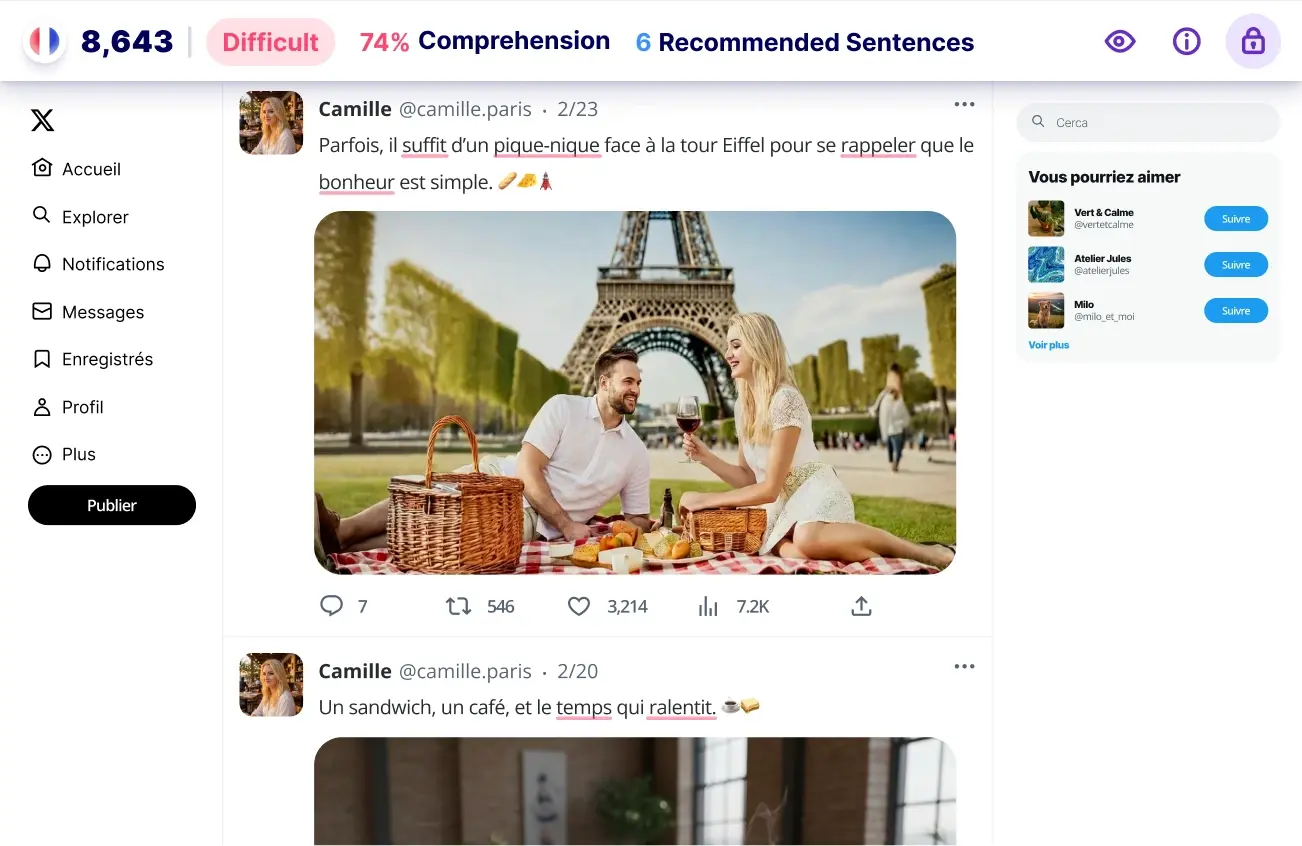Follow Atelier Jules with Suivre button
This screenshot has width=1302, height=846.
1236,265
